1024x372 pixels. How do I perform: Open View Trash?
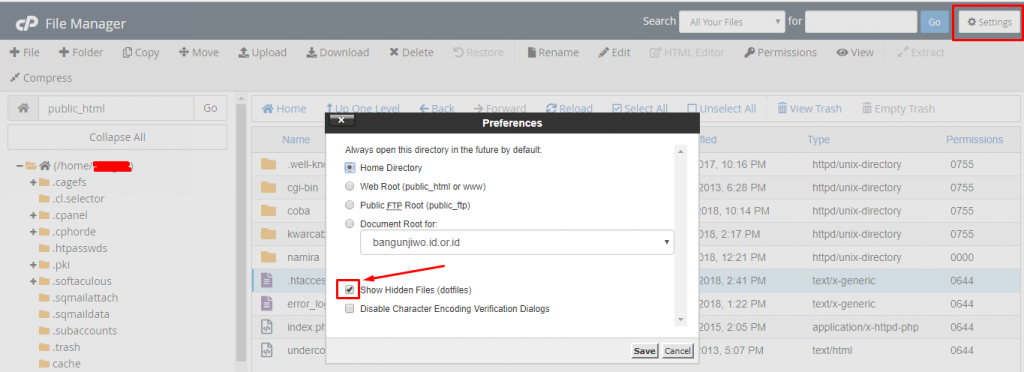coord(810,108)
